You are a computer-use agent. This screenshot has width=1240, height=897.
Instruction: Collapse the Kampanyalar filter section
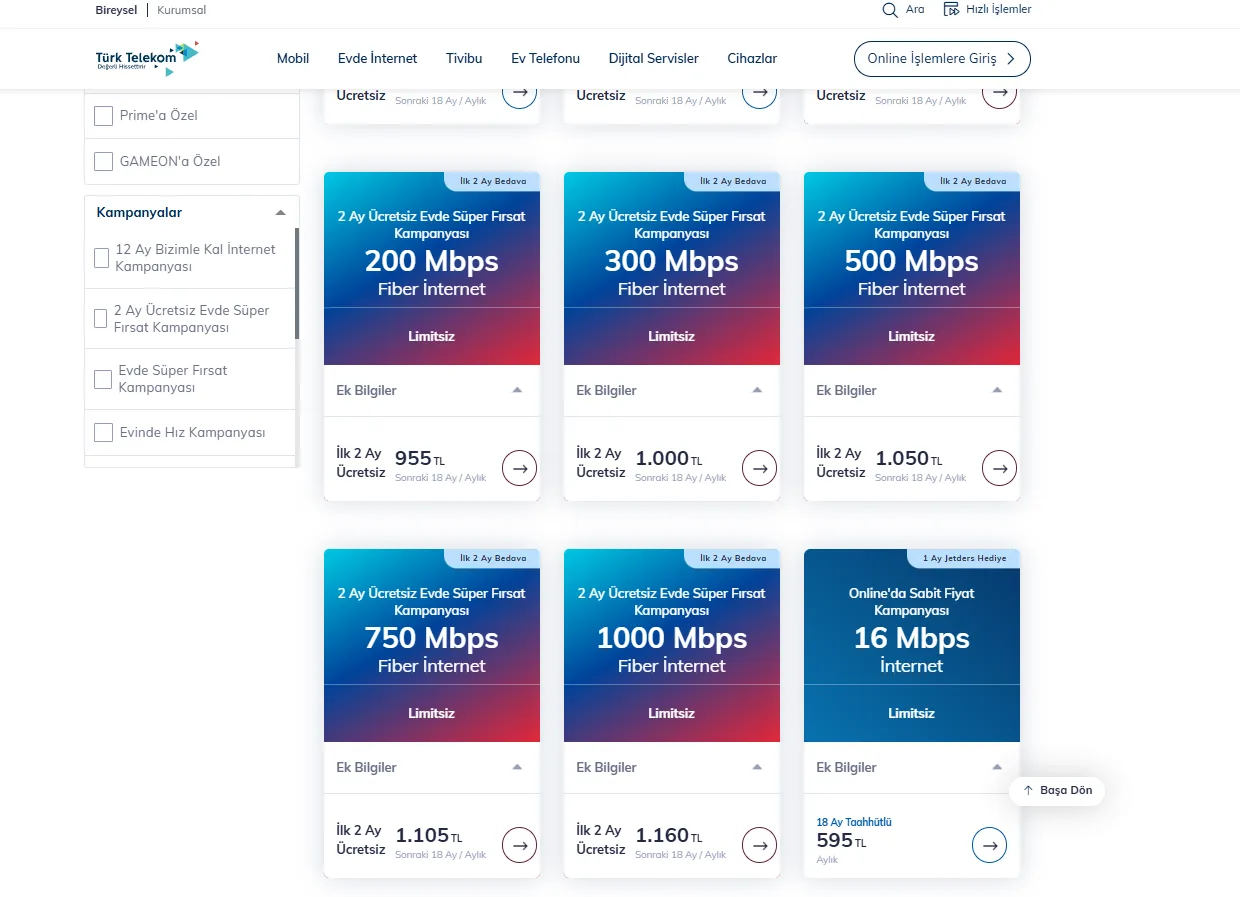point(280,213)
